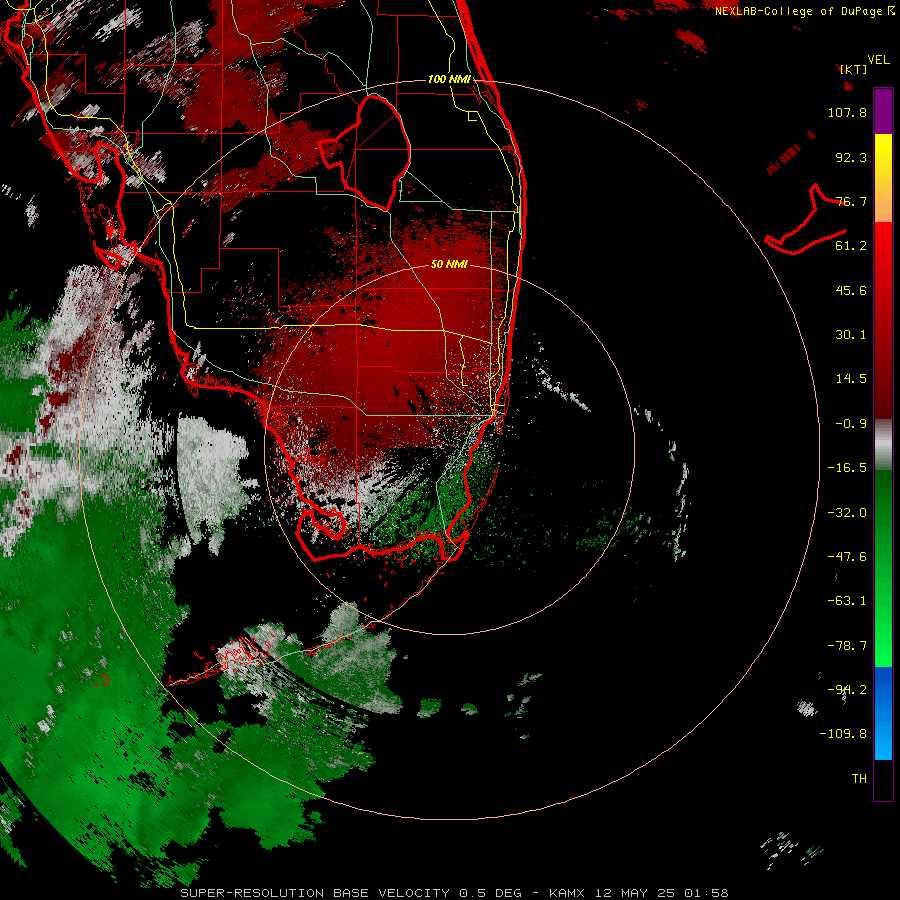Click the 61.2 velocity scale value
The height and width of the screenshot is (900, 900).
point(851,246)
